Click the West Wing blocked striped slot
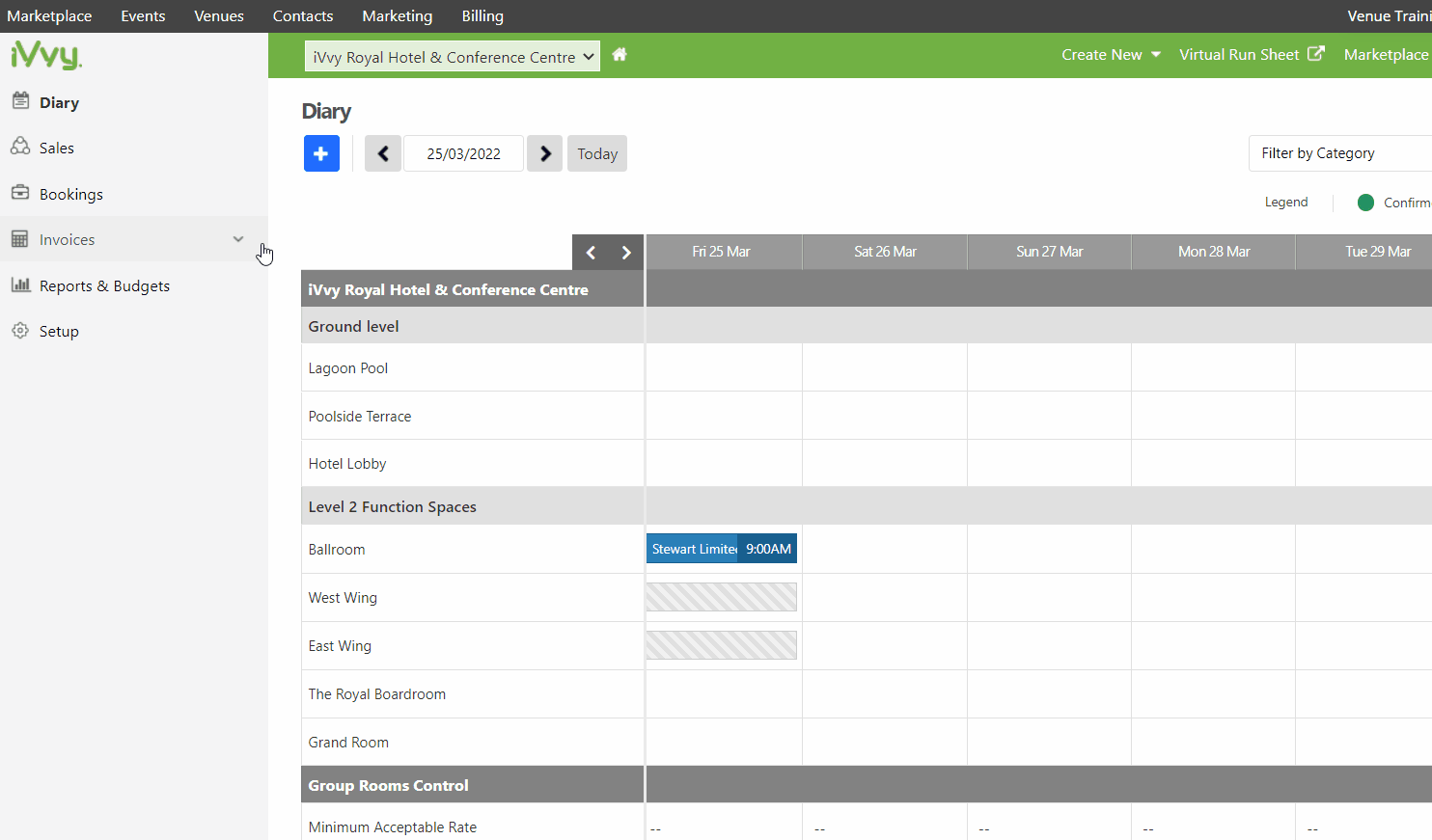Screen dimensions: 1432x840 tap(722, 597)
